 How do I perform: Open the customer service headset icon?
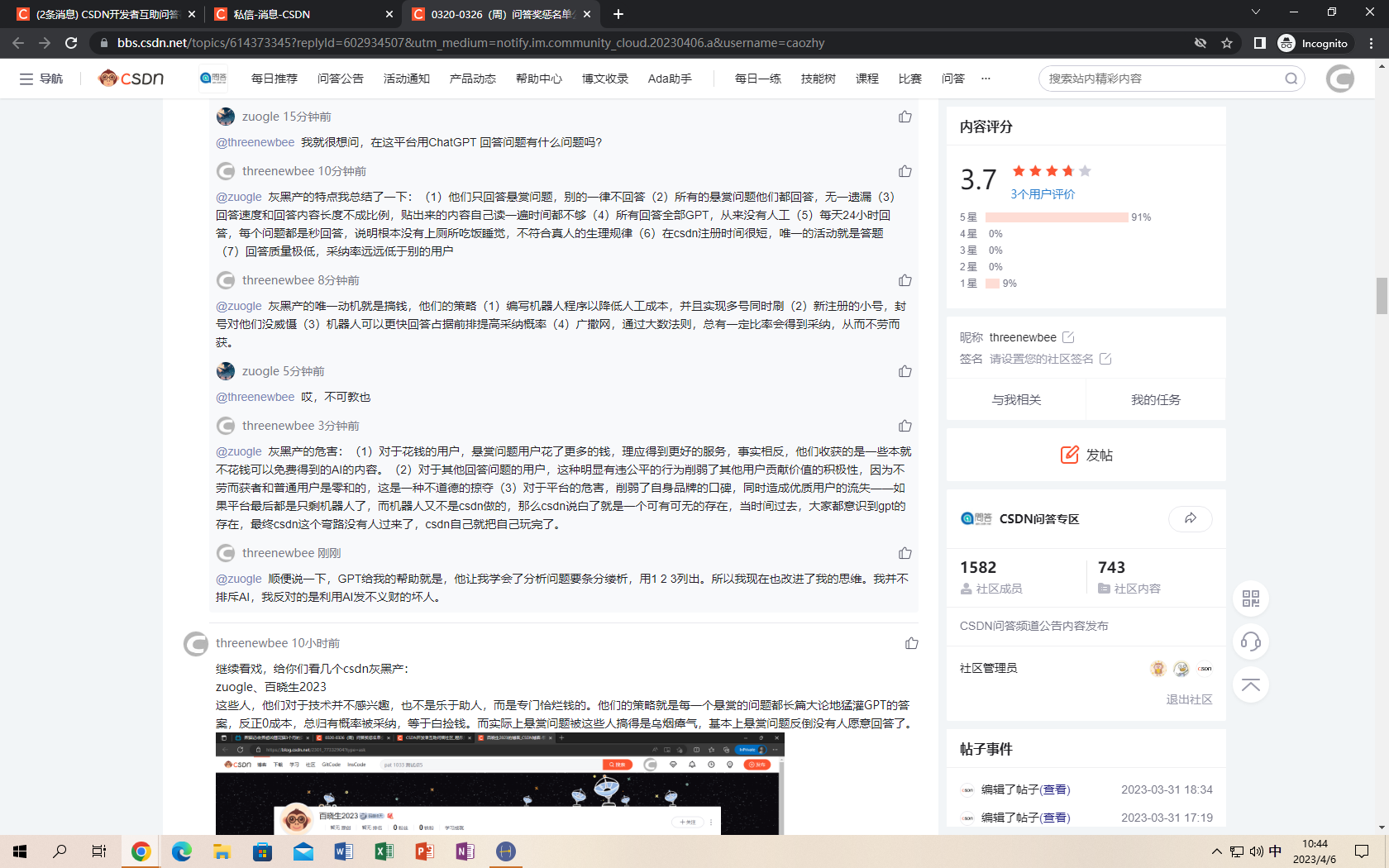(1250, 641)
